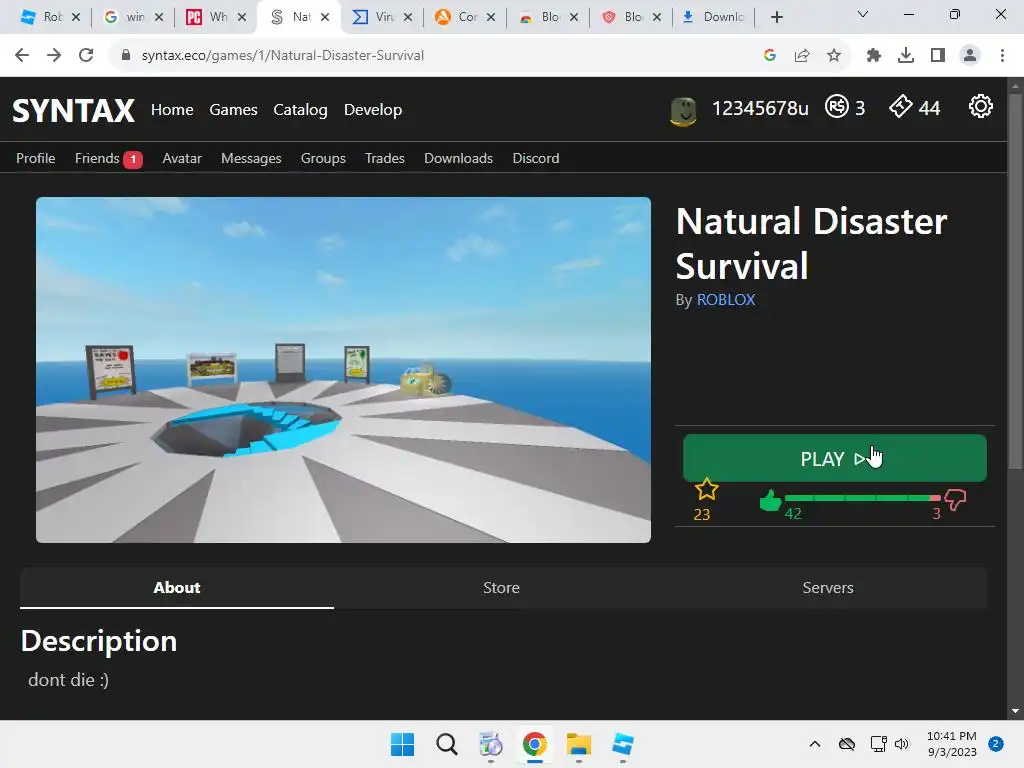Open the taskbar search
Viewport: 1024px width, 768px height.
[447, 744]
